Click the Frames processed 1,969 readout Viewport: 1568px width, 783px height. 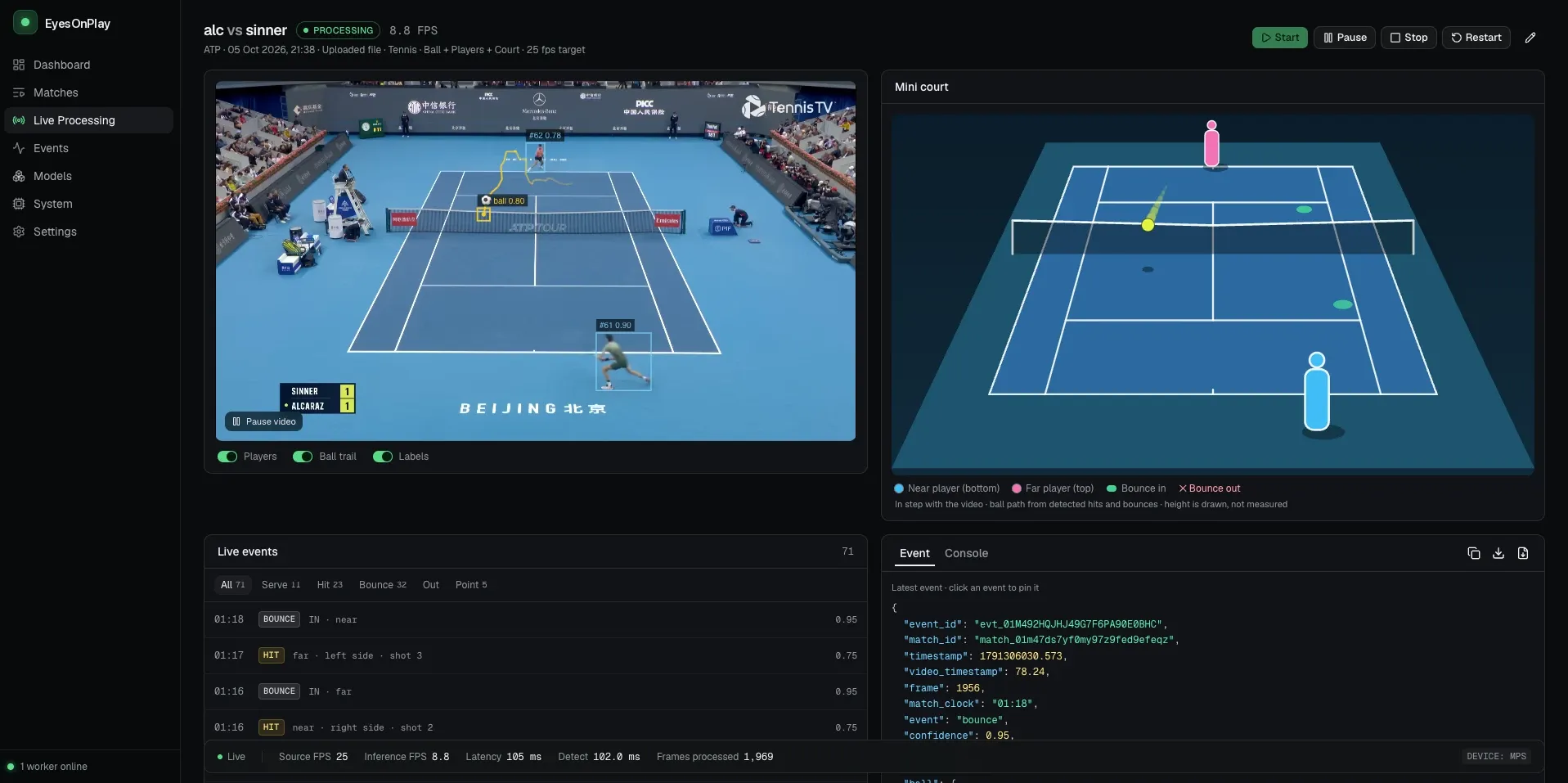pos(715,757)
